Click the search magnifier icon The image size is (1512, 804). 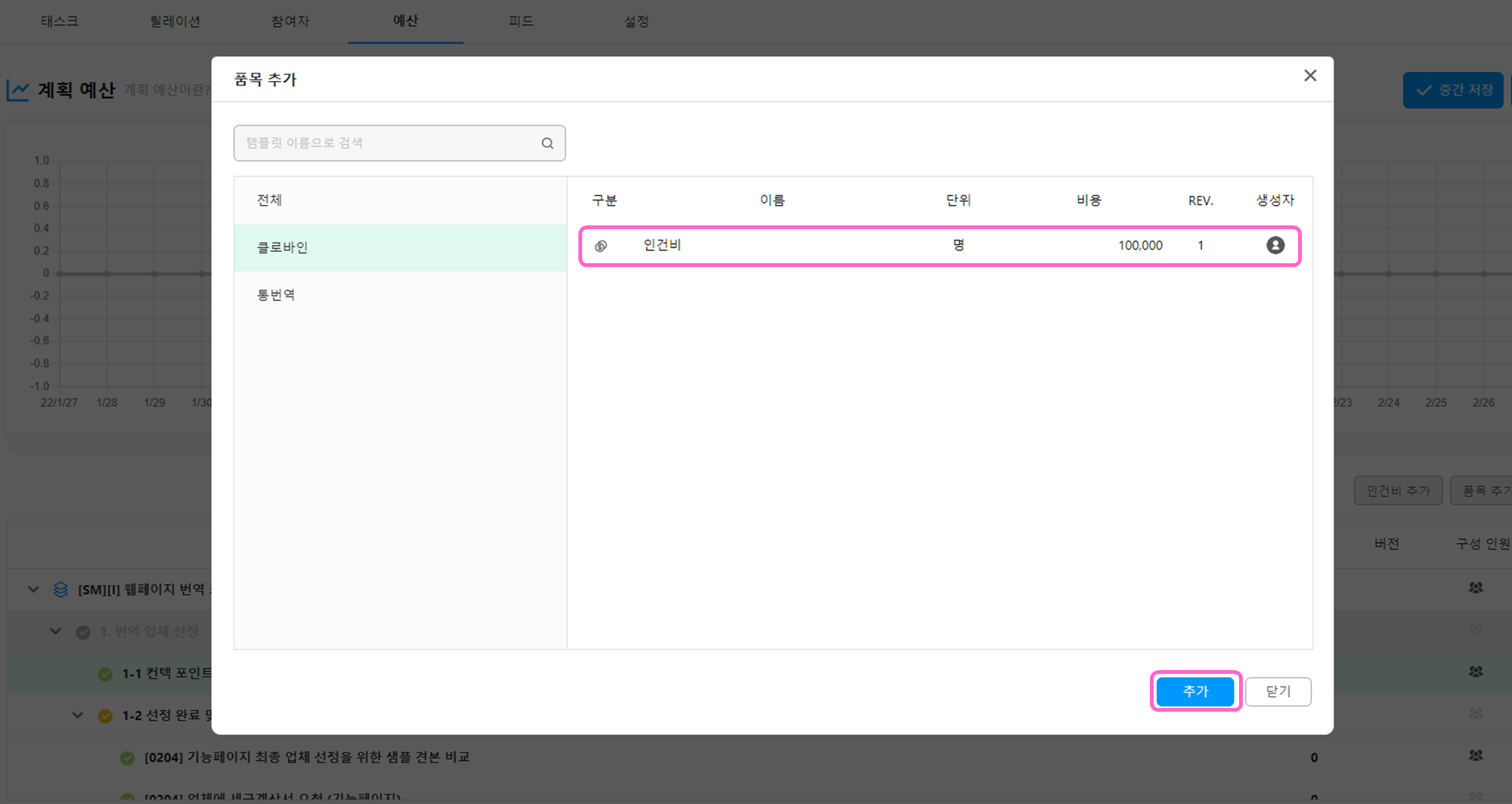[547, 143]
